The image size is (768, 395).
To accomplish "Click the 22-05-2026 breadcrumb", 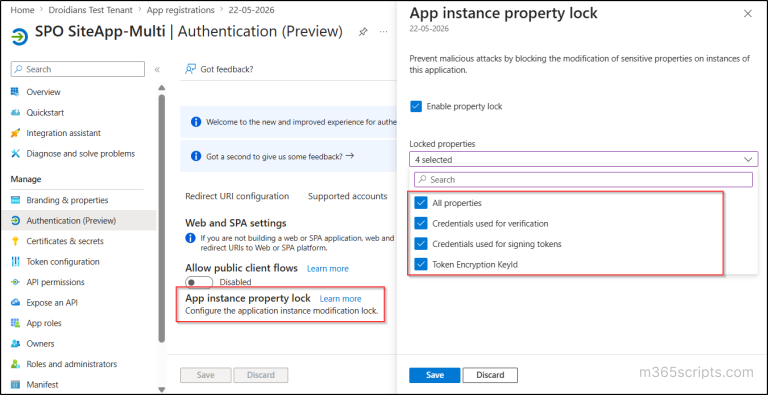I will tap(251, 10).
